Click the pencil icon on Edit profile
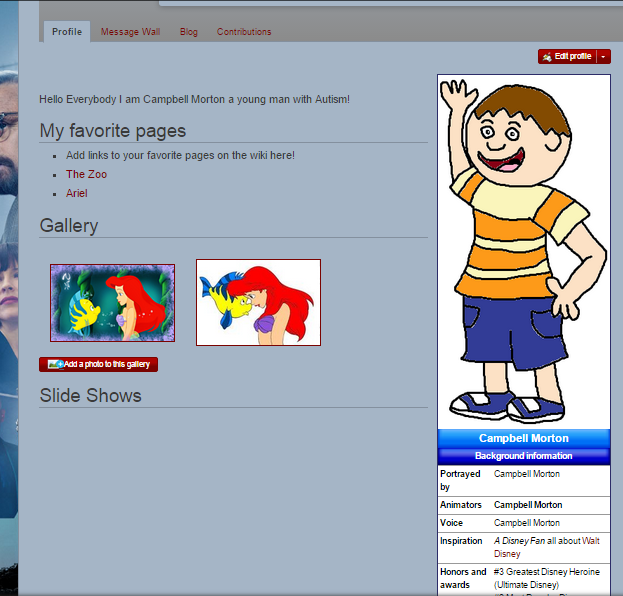The image size is (623, 596). point(547,57)
